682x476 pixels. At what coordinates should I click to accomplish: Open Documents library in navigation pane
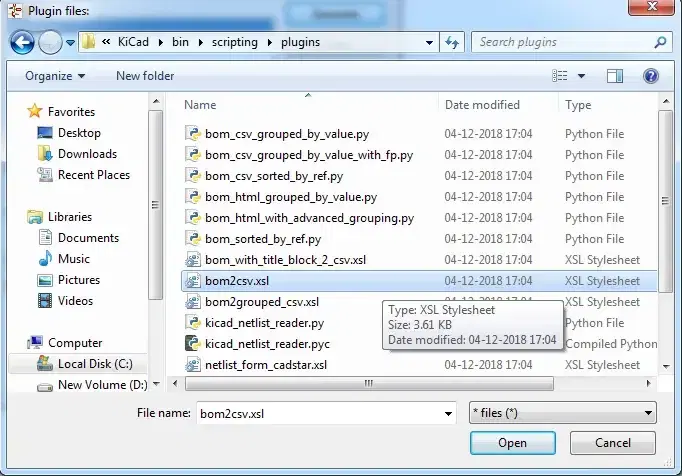coord(88,238)
